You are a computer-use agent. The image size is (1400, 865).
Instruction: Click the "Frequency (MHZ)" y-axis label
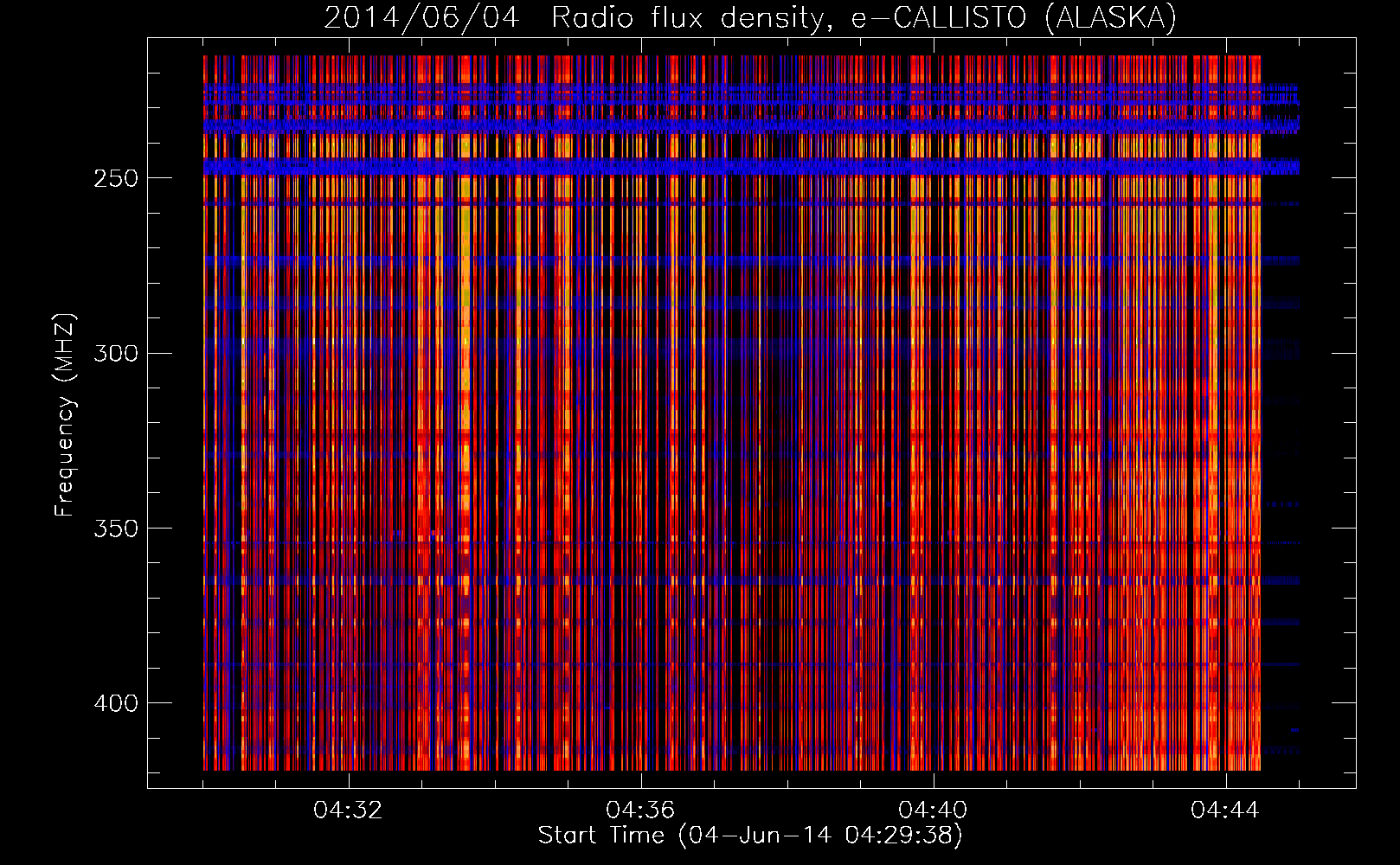click(x=65, y=414)
